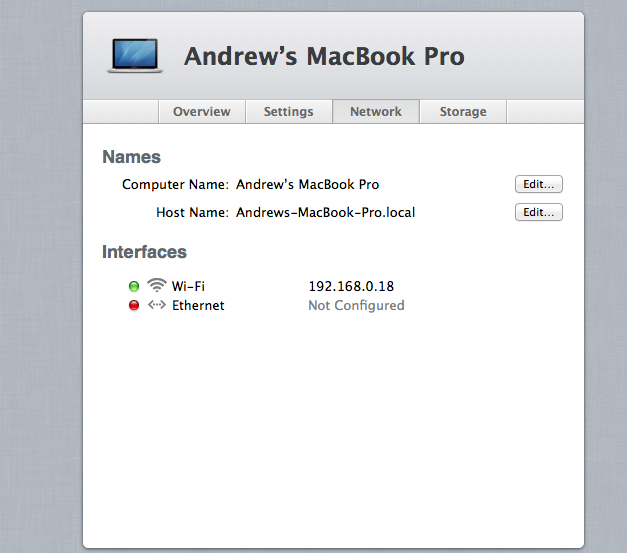The width and height of the screenshot is (627, 553).
Task: Click the Not Configured status text
Action: 356,305
